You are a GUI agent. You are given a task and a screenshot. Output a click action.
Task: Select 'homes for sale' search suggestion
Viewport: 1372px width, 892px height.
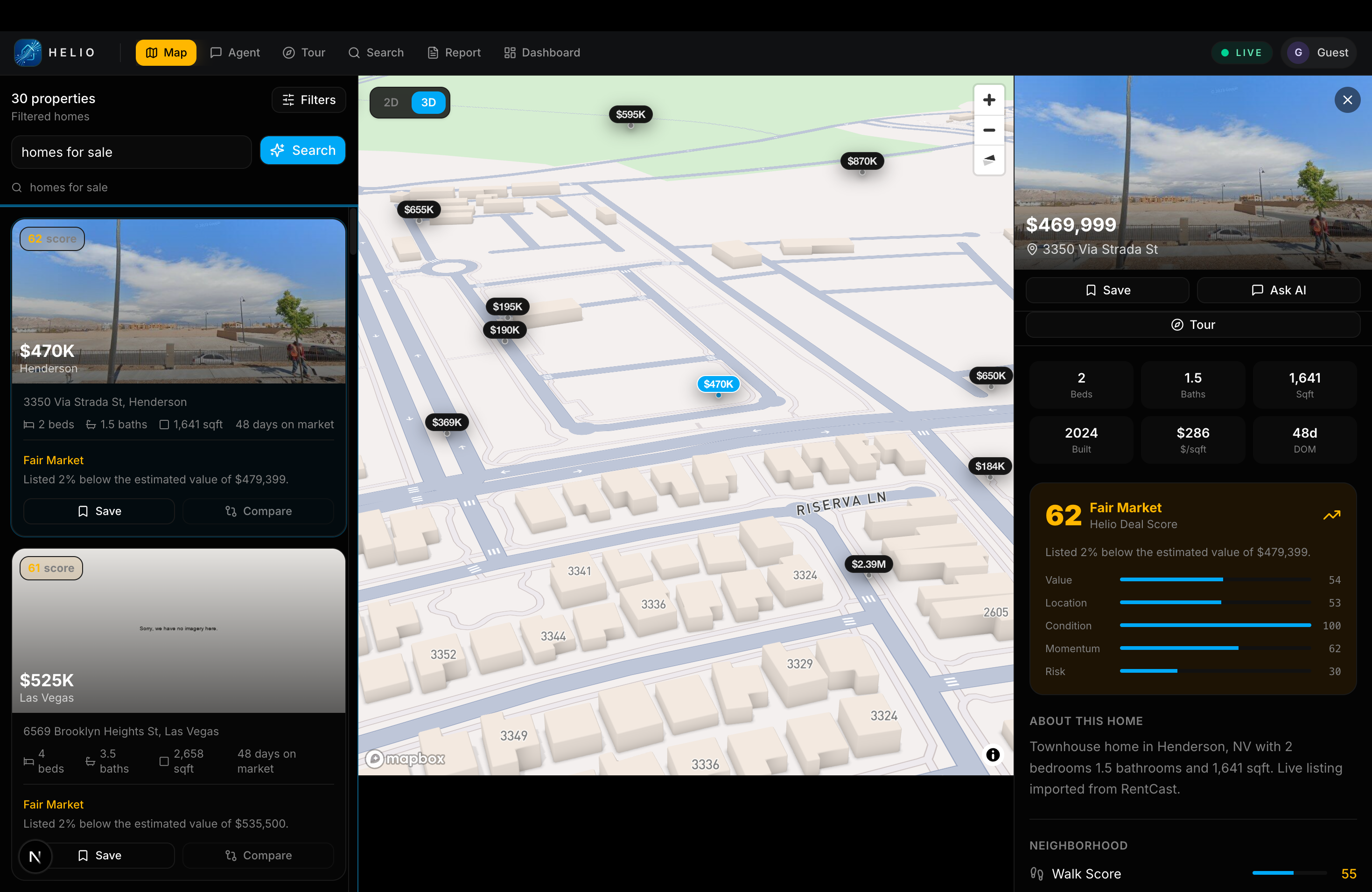pos(69,187)
